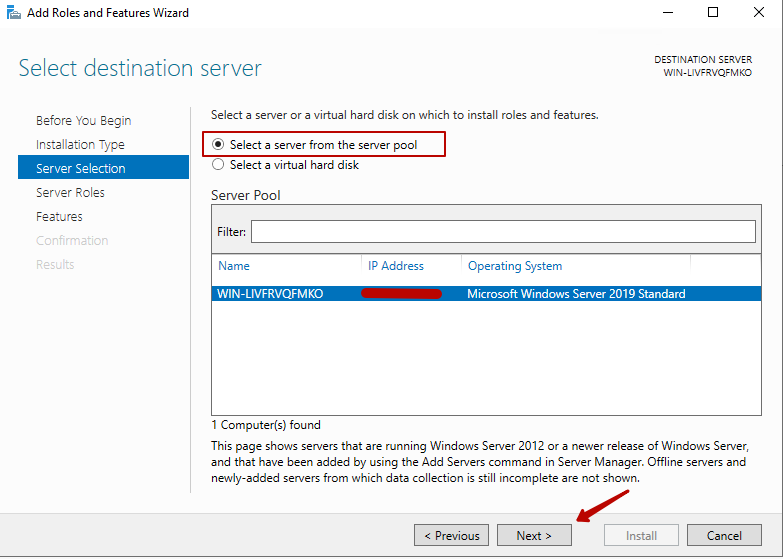Maximize the wizard window
The image size is (783, 559).
tap(713, 13)
